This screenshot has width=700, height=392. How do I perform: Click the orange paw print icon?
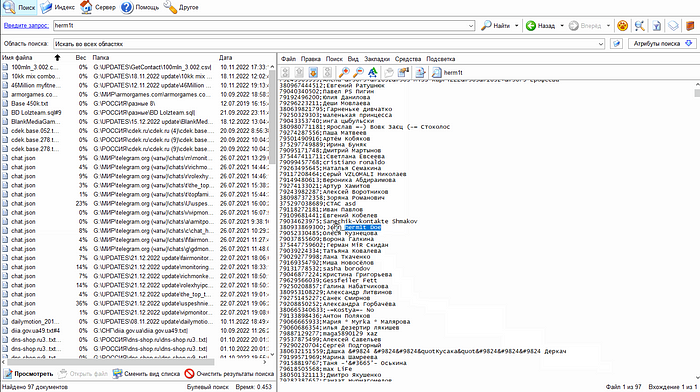pyautogui.click(x=622, y=26)
